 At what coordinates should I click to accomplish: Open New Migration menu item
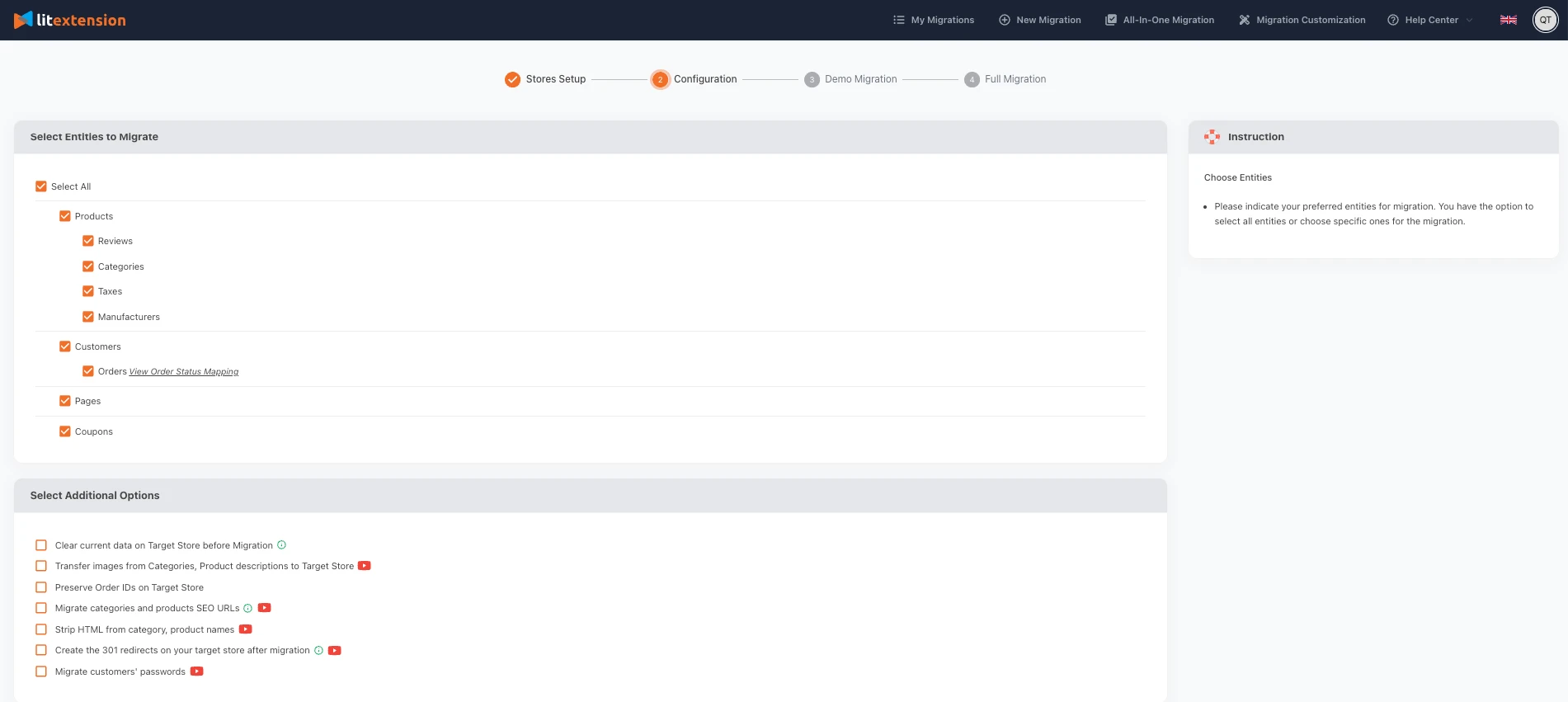pyautogui.click(x=1048, y=20)
